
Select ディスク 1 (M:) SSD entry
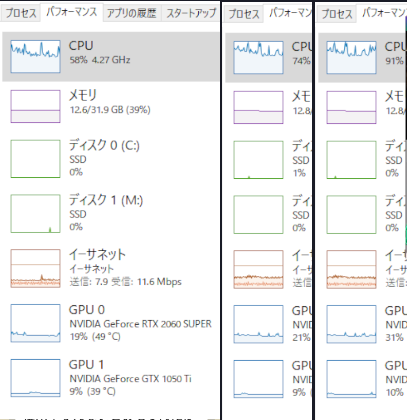111,213
